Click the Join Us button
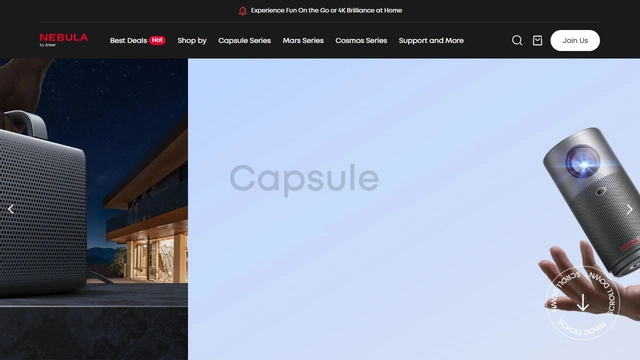Viewport: 640px width, 360px height. pyautogui.click(x=575, y=40)
